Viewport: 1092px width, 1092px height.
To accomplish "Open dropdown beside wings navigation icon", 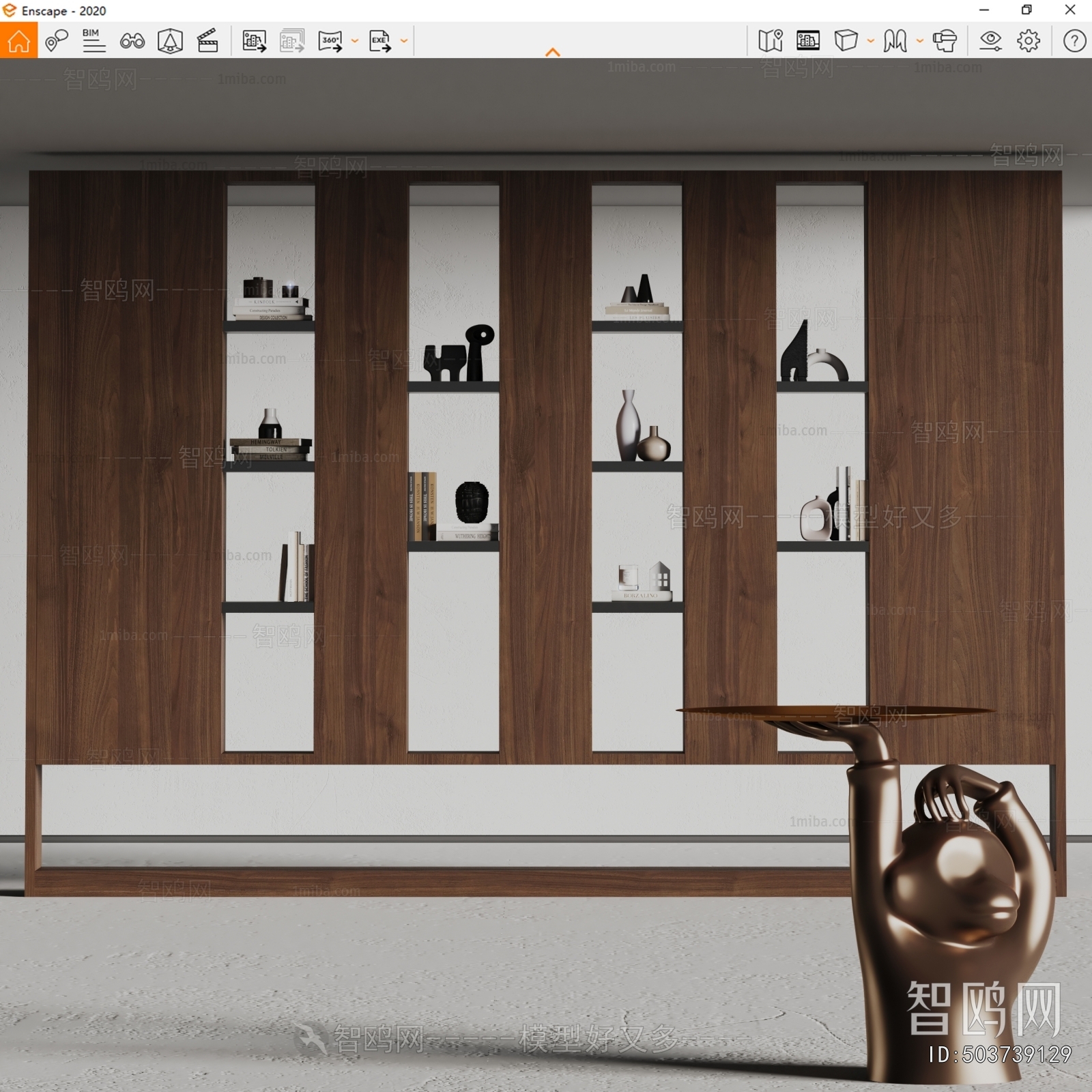I will pos(920,41).
